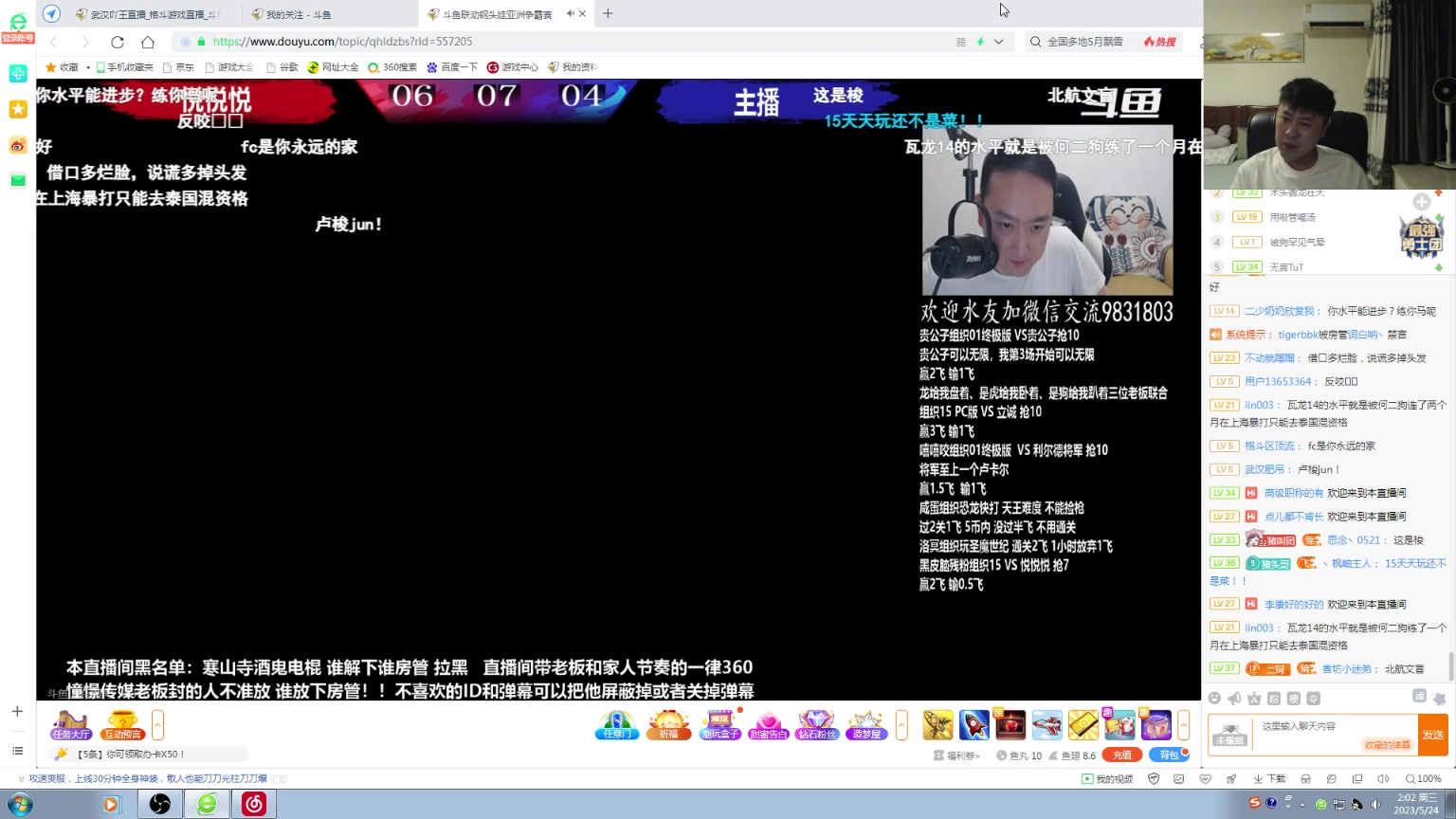Expand the arrow after 造梦屋 activities
Viewport: 1456px width, 819px height.
901,725
